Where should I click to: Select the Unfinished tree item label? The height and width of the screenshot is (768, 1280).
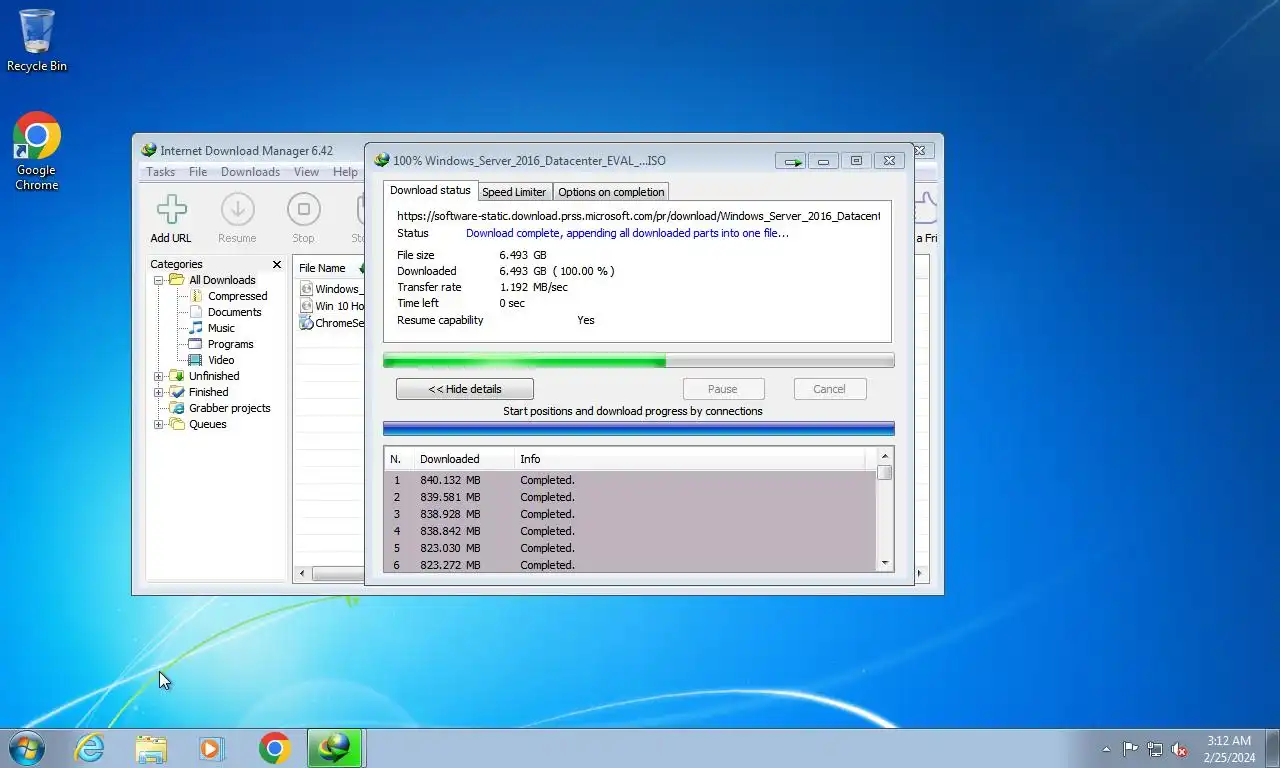[x=214, y=376]
